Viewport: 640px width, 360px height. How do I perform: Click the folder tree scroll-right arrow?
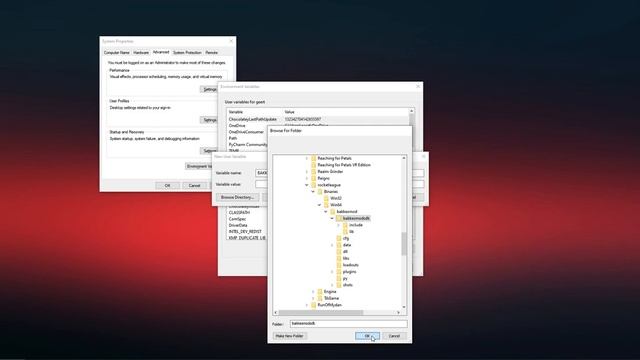pyautogui.click(x=398, y=313)
